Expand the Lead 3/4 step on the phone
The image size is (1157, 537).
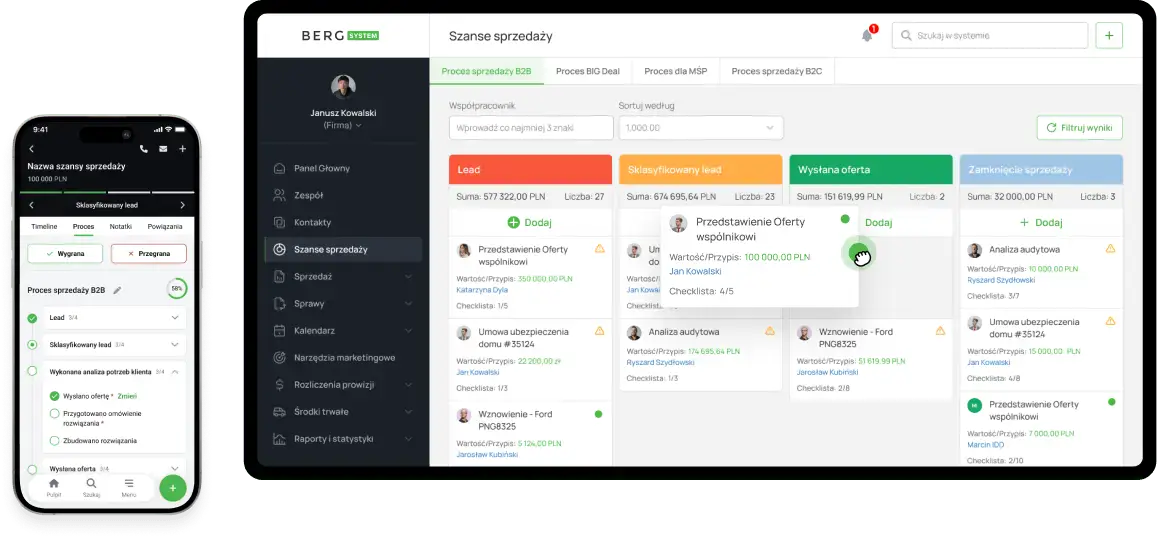click(x=175, y=318)
